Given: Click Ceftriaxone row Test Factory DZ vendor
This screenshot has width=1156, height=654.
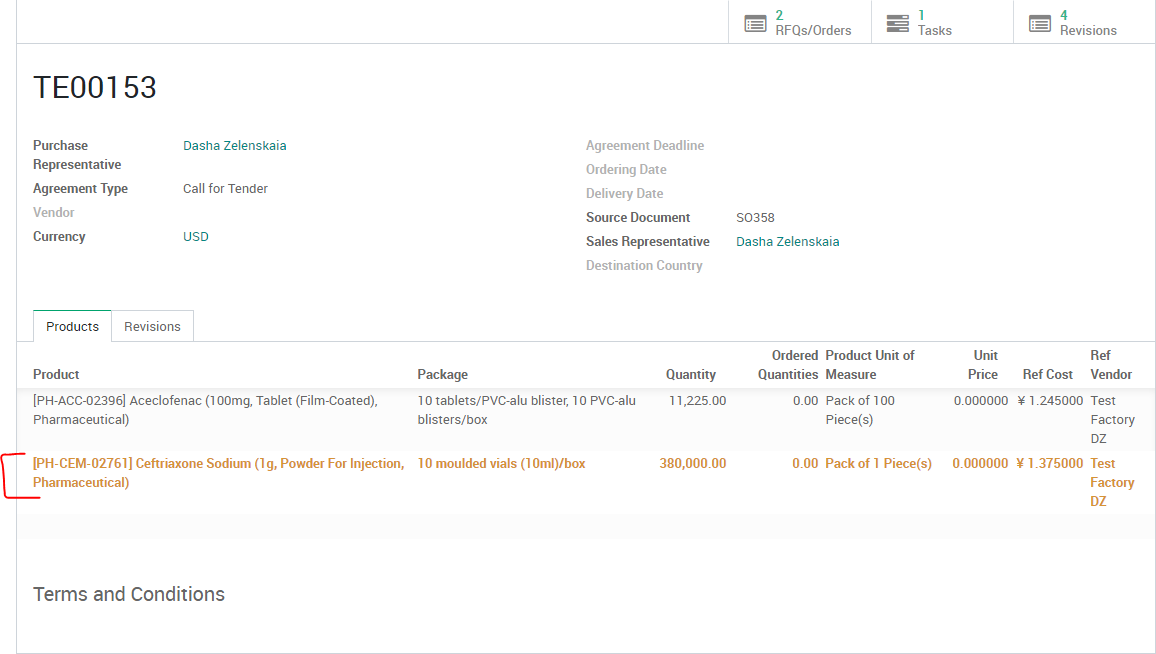Looking at the screenshot, I should click(x=1113, y=482).
